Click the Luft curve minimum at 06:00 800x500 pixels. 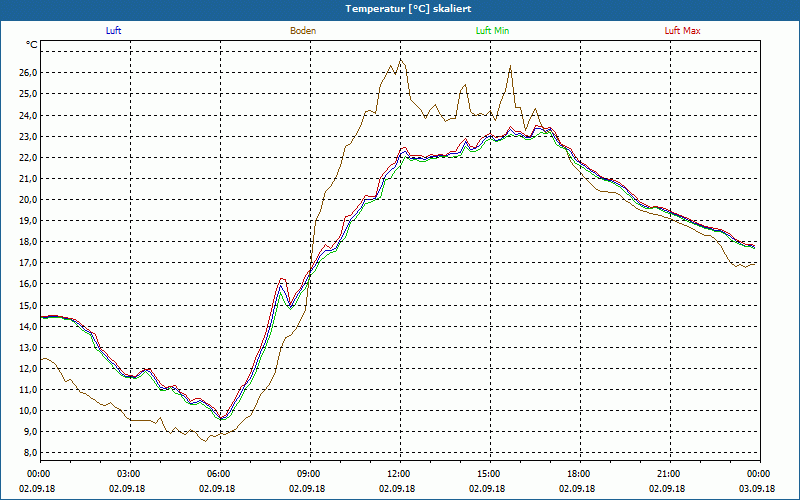(x=221, y=418)
